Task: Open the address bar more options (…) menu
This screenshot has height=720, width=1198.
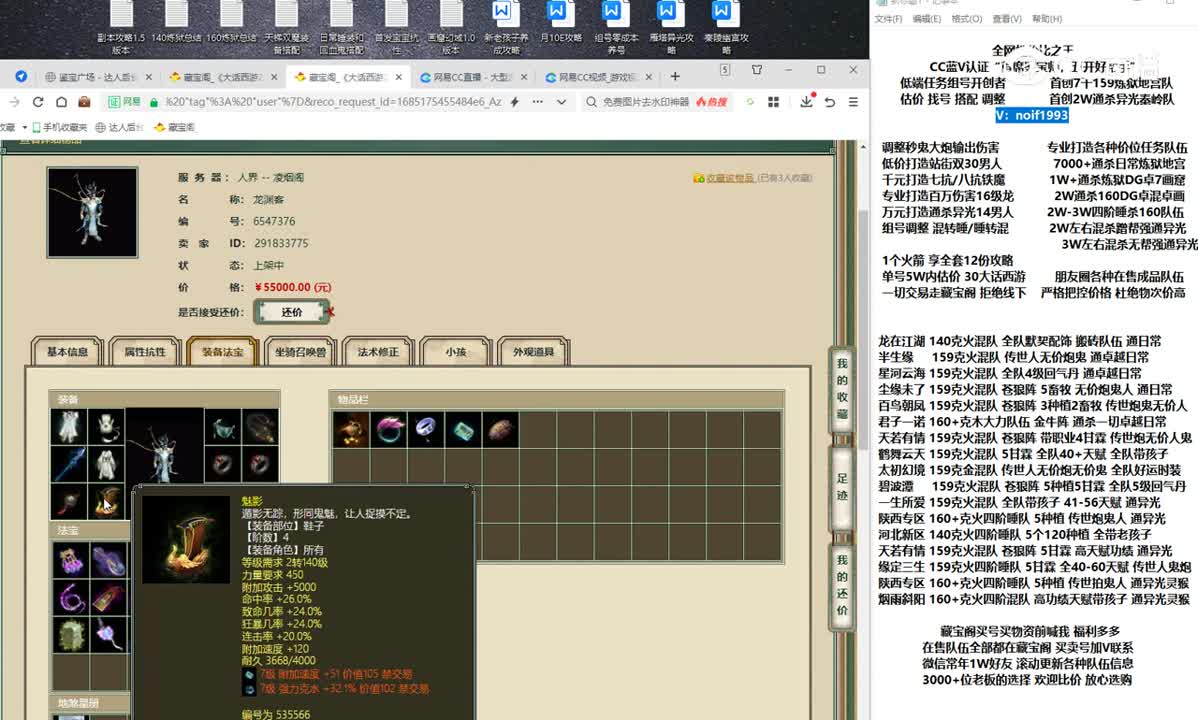Action: pos(539,102)
